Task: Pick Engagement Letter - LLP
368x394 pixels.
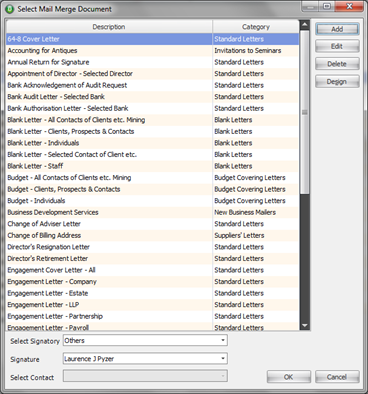Action: (x=152, y=305)
